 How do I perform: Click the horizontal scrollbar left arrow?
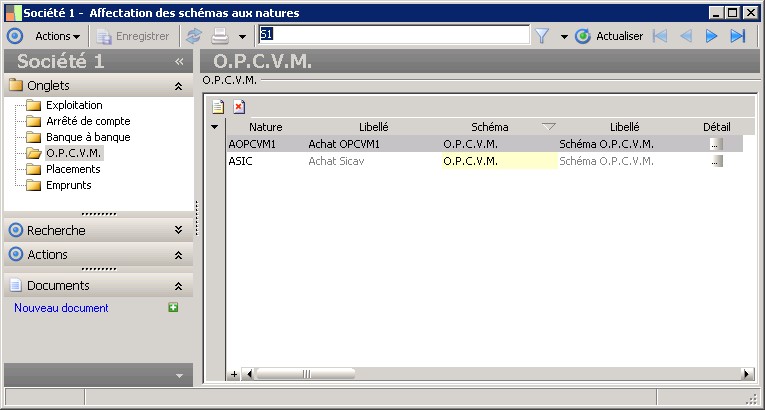point(249,374)
